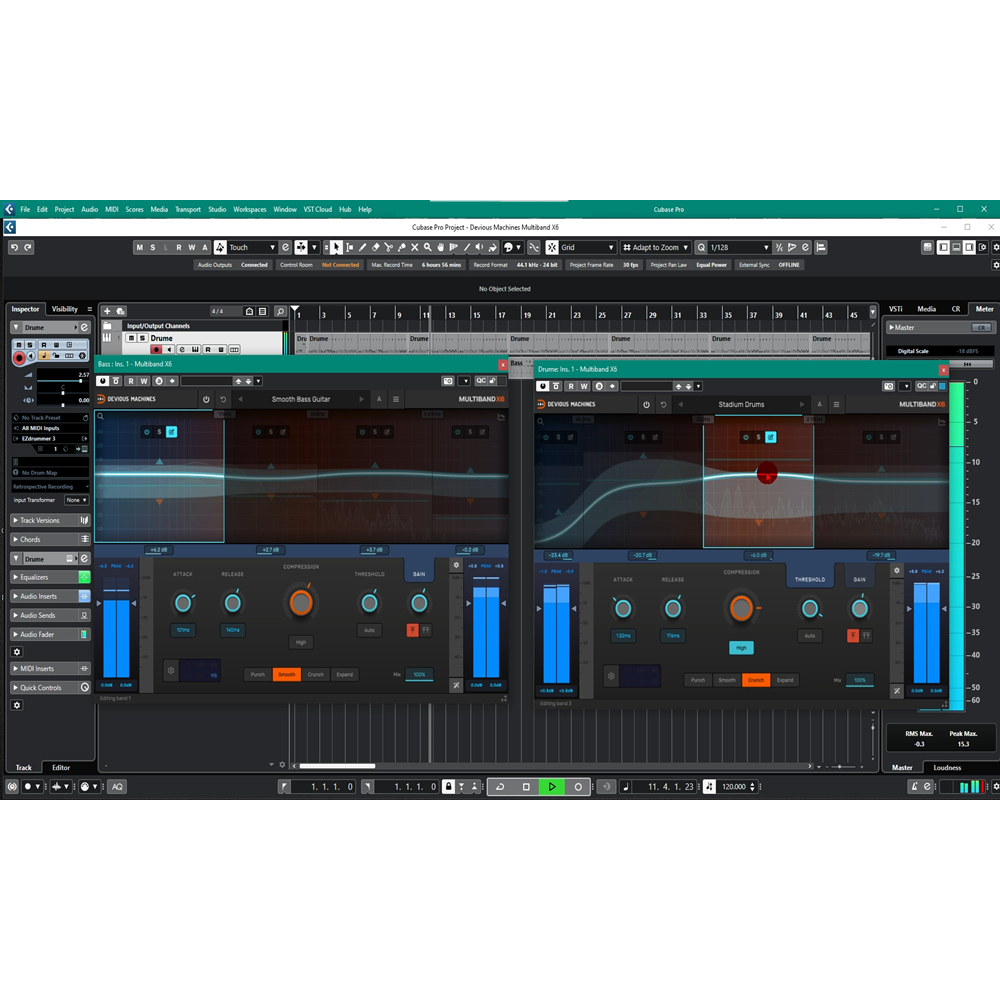
Task: Select the Punch compression mode button
Action: (x=258, y=675)
